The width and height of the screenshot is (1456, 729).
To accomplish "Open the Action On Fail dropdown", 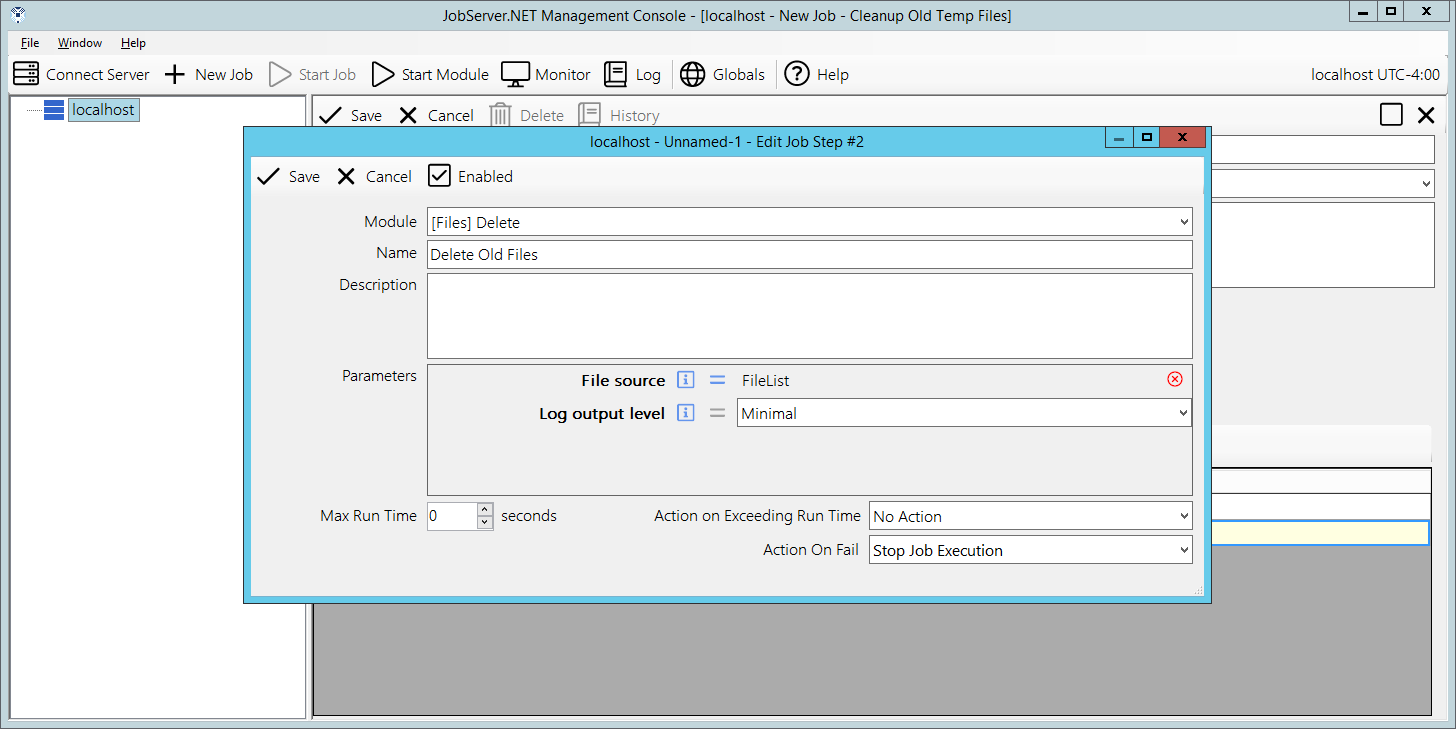I will coord(1184,550).
